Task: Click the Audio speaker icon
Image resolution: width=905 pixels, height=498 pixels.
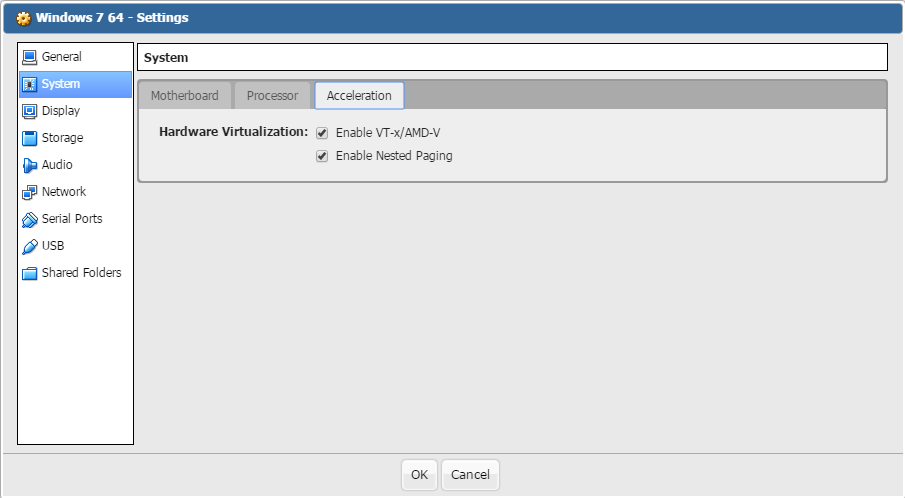Action: click(30, 165)
